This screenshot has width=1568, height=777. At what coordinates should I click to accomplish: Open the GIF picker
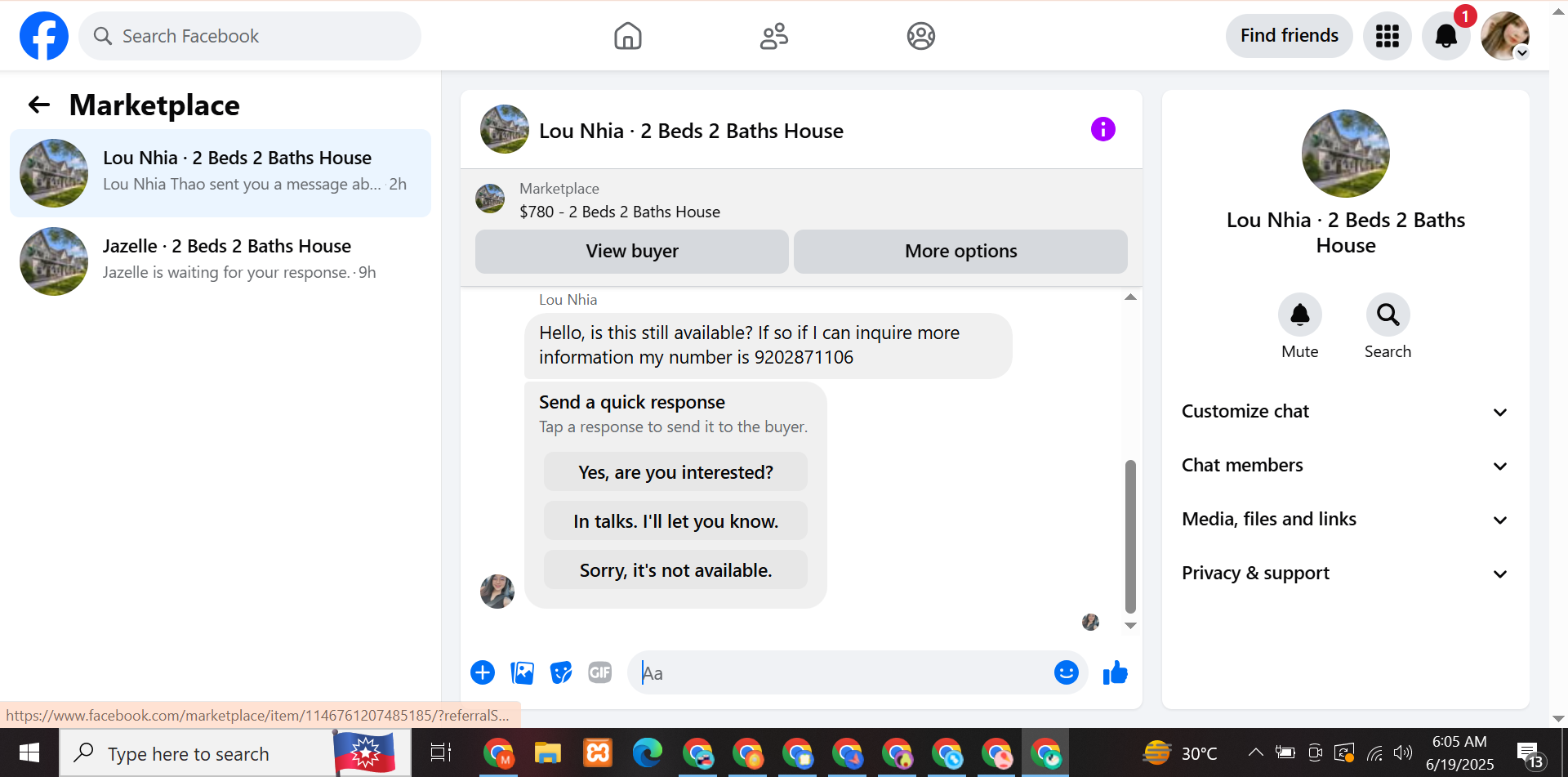600,672
